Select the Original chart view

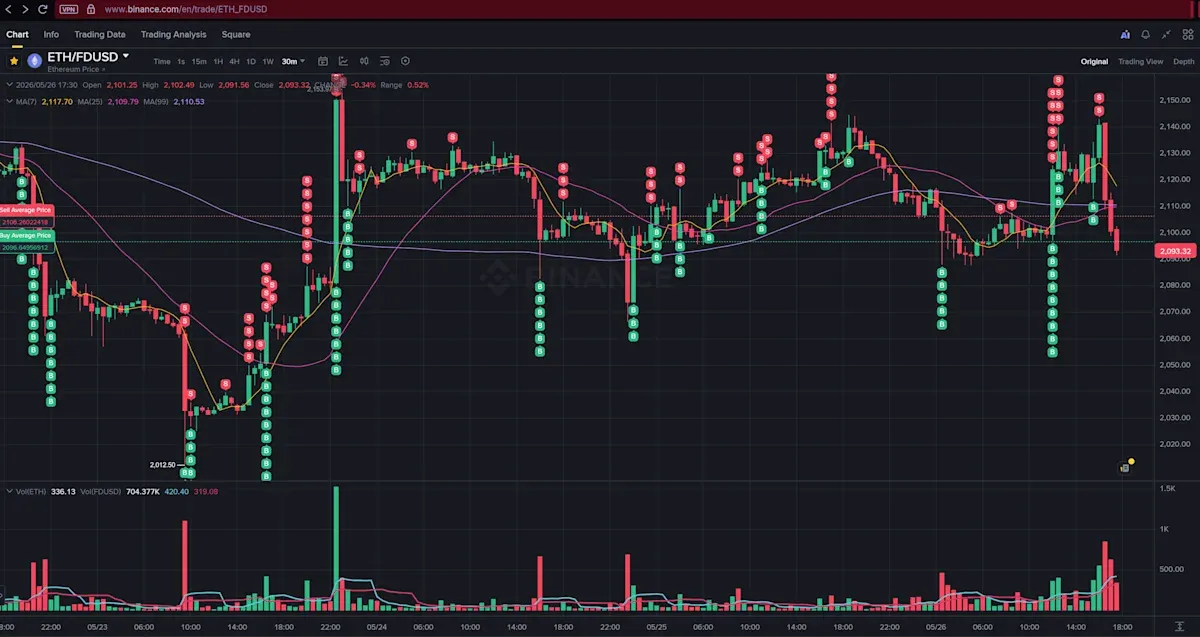click(1094, 61)
